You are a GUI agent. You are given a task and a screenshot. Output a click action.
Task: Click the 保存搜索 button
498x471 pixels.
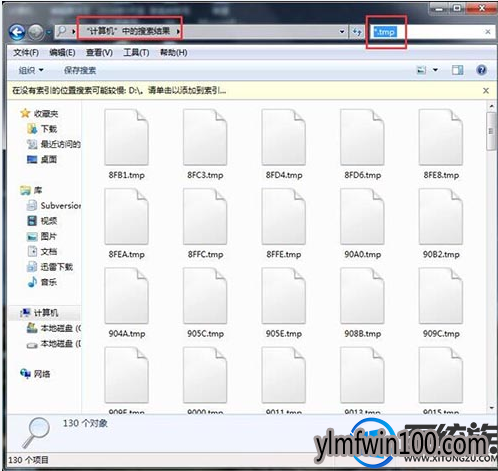[x=80, y=70]
